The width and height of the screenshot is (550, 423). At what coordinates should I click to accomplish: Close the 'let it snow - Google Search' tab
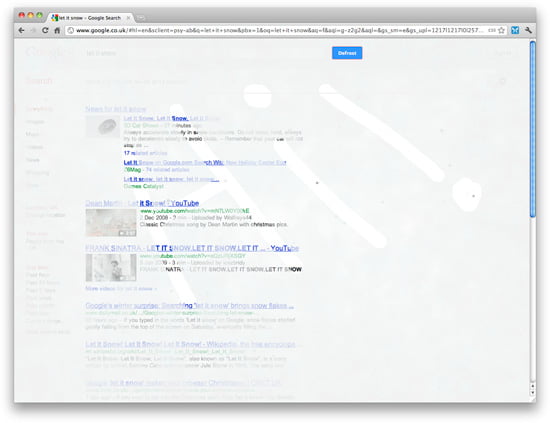point(128,18)
